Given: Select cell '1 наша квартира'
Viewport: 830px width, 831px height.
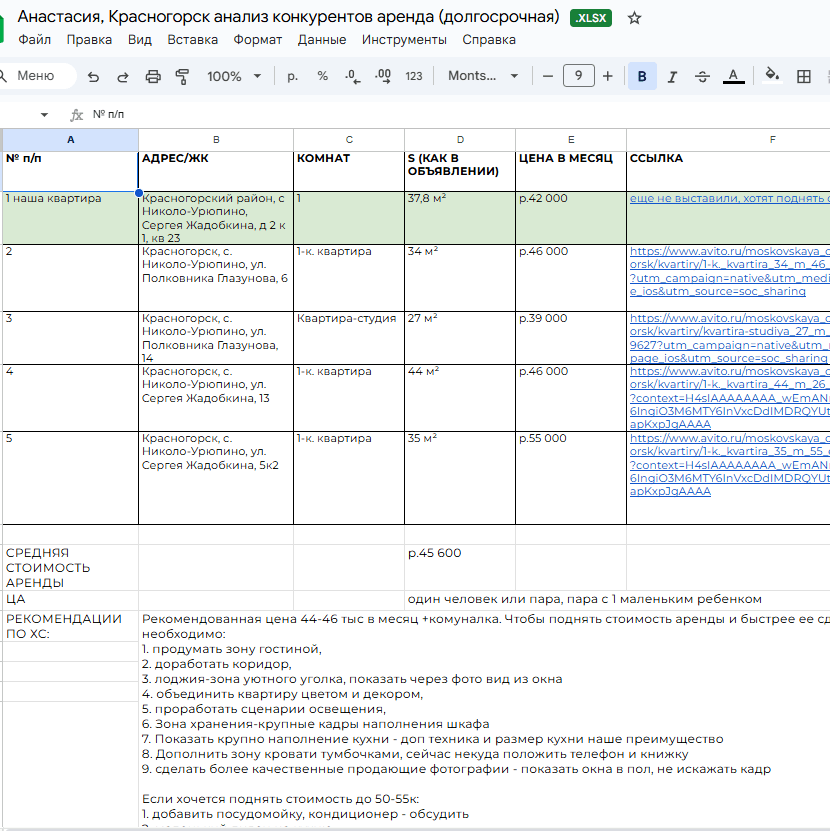Looking at the screenshot, I should click(x=70, y=218).
